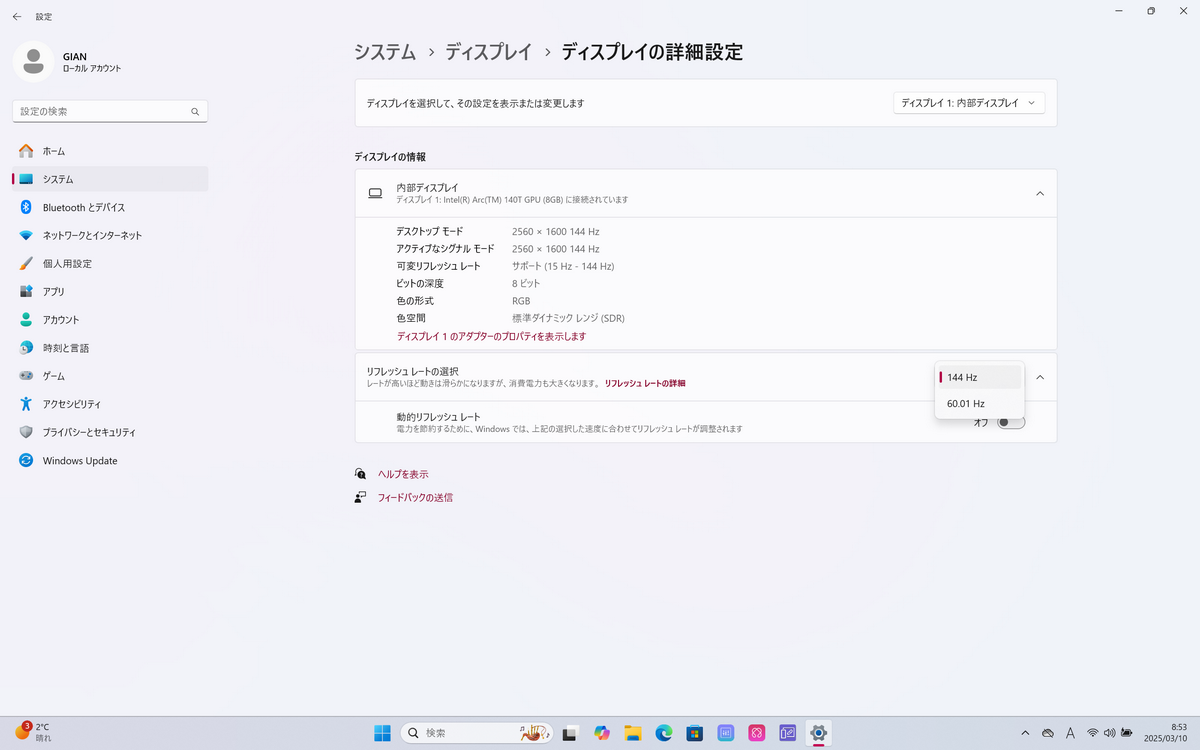Click the 設定の検索 search box
This screenshot has height=750, width=1200.
103,112
